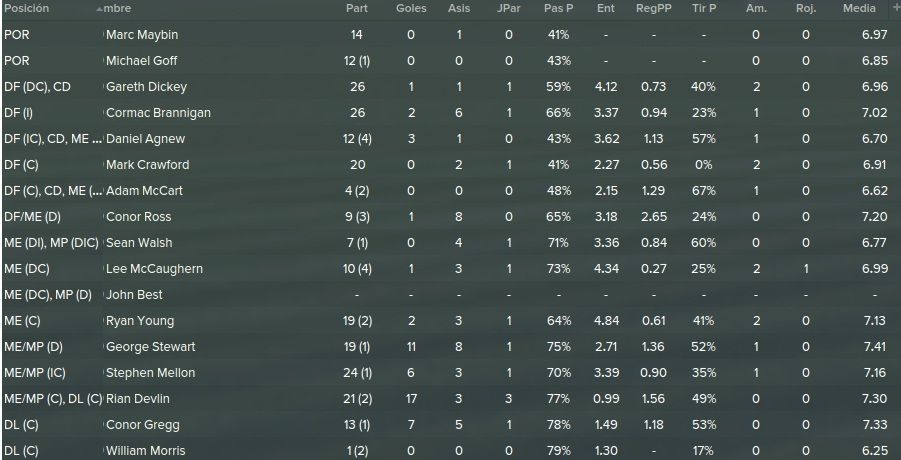Sort players by Goles column header

[411, 9]
